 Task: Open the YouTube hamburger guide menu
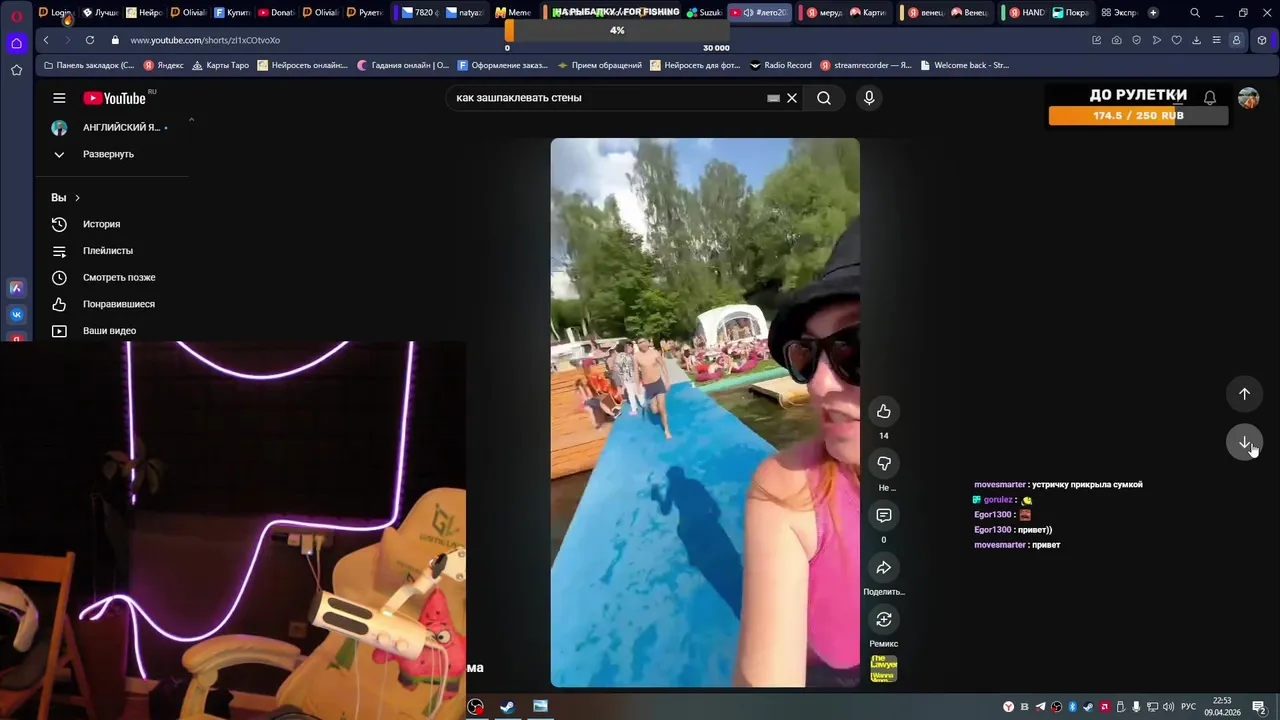59,98
